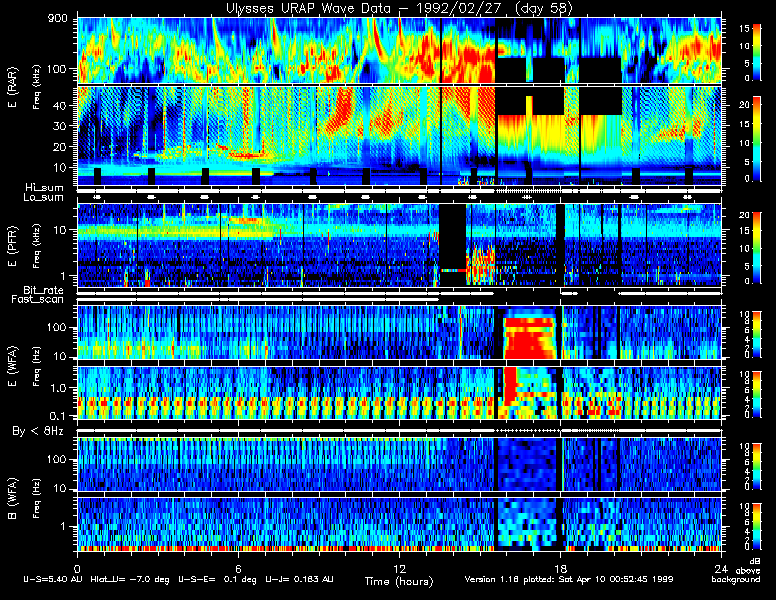Screen dimensions: 776x600
Task: Click the upper B (WFA) color bar
Action: tap(757, 466)
